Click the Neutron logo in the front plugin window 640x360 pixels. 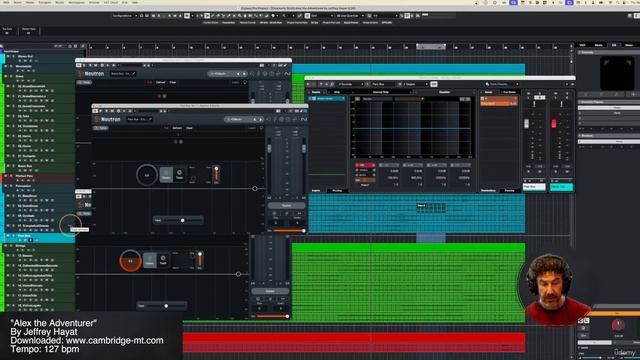tap(107, 119)
